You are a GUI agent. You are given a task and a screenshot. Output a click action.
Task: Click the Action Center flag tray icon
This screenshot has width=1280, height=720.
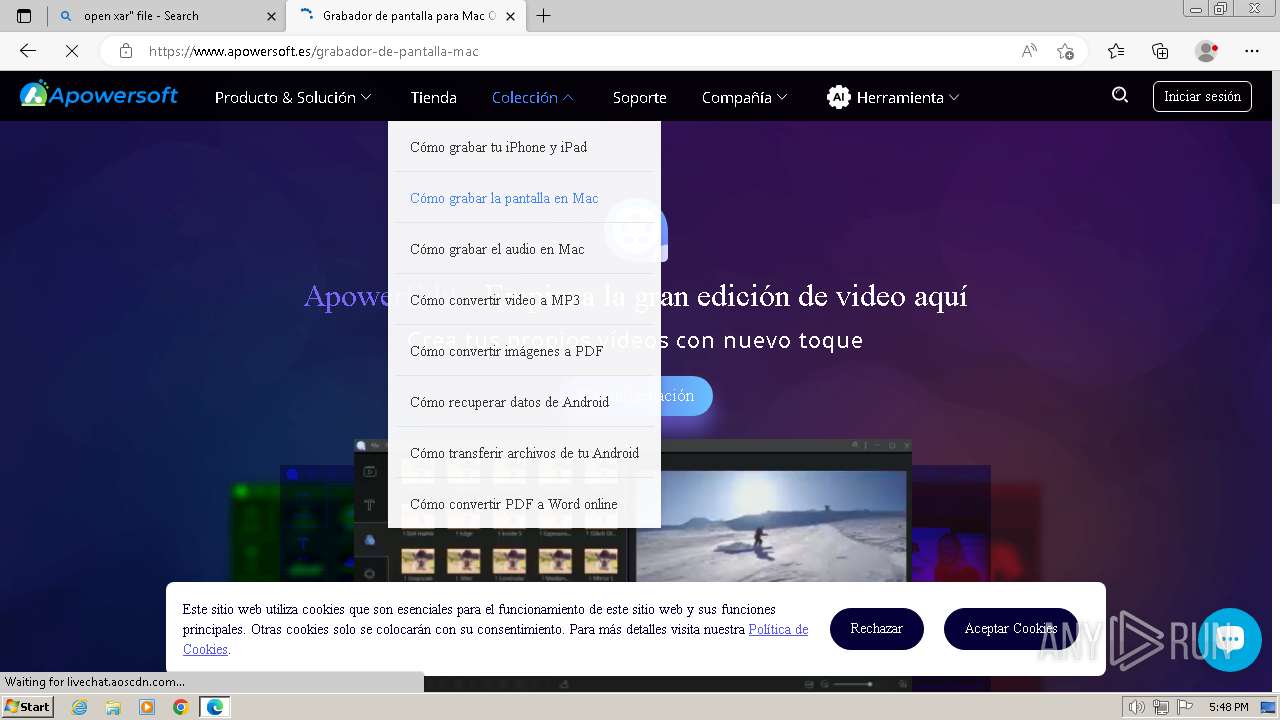pos(1183,707)
